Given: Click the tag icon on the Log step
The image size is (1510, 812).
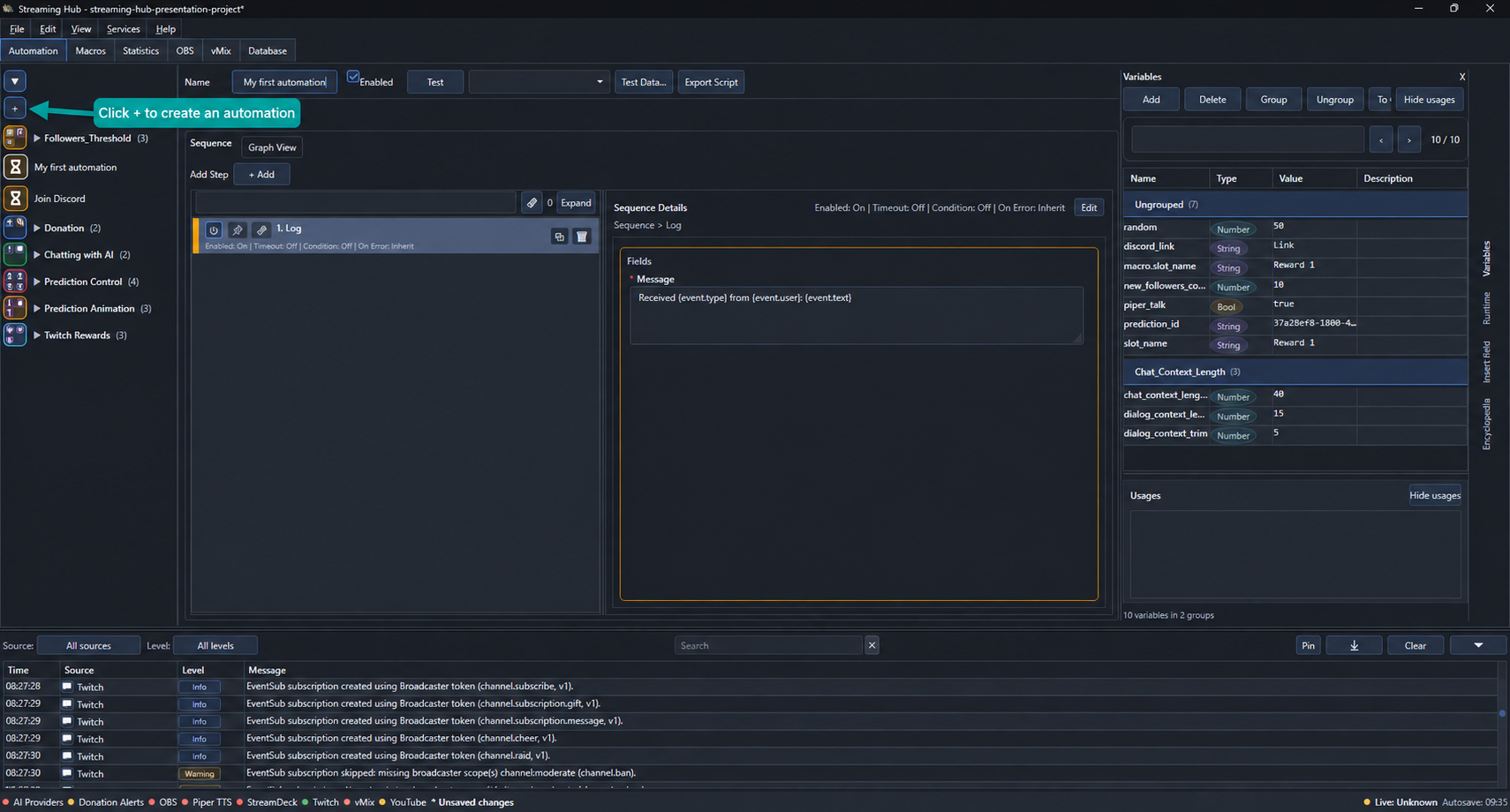Looking at the screenshot, I should (261, 229).
